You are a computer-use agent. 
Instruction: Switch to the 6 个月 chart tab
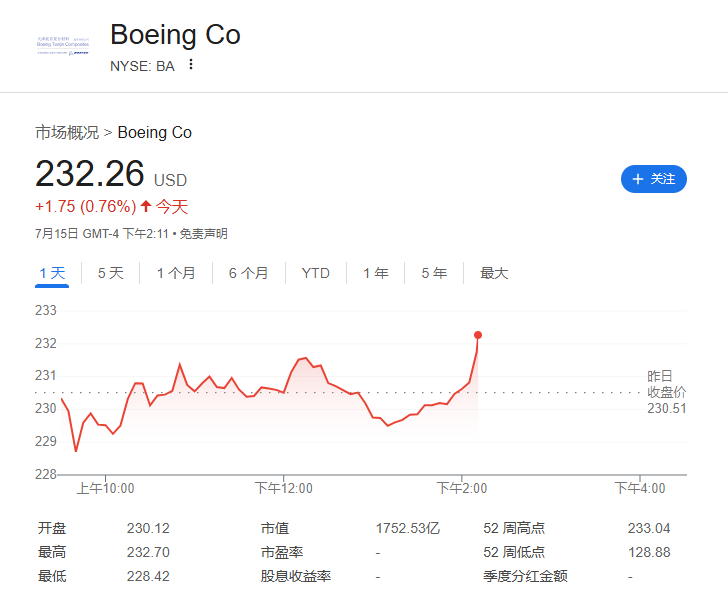248,273
